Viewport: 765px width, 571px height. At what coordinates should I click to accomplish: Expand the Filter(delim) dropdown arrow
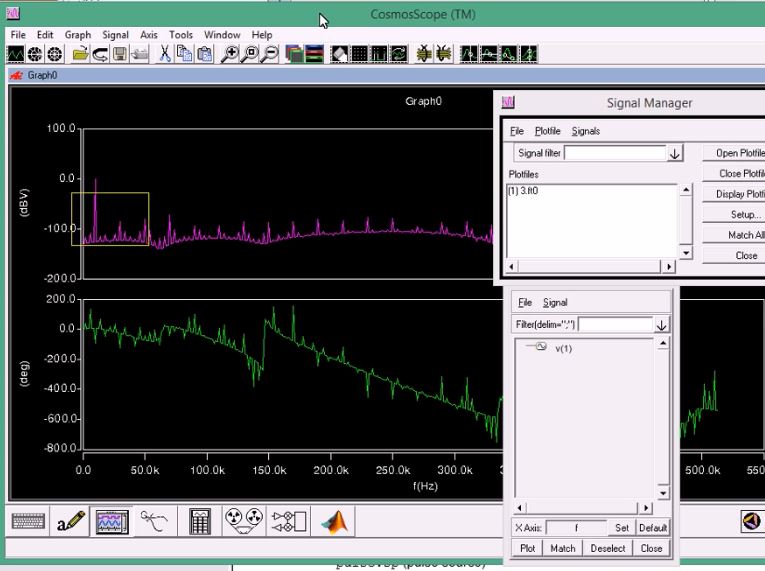coord(661,325)
